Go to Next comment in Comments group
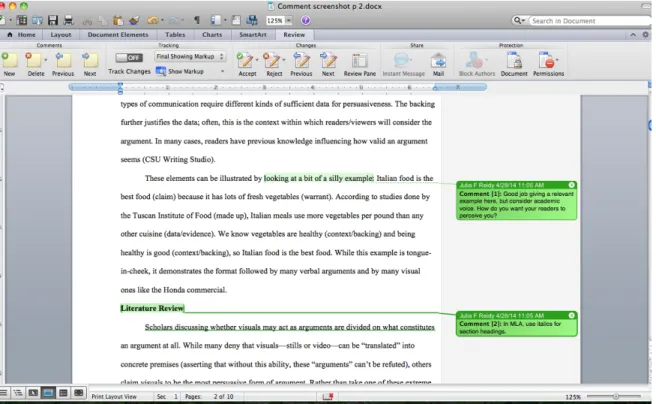Screen dimensions: 656x404 (x=90, y=60)
